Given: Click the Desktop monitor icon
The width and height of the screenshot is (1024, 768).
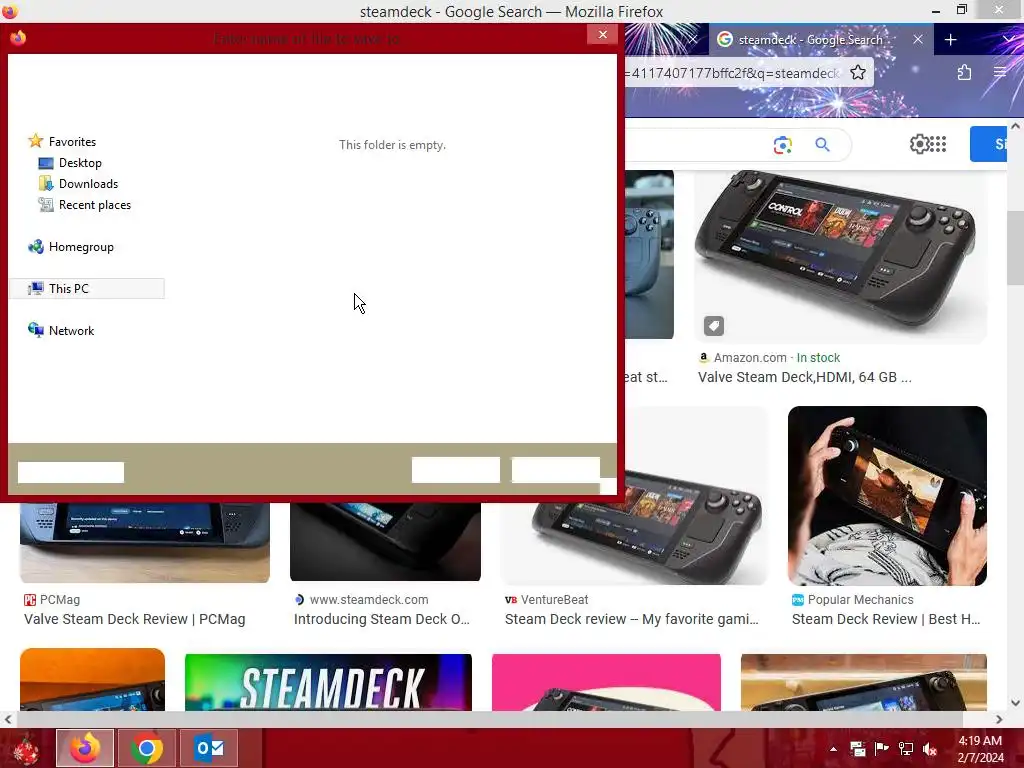Looking at the screenshot, I should [46, 163].
